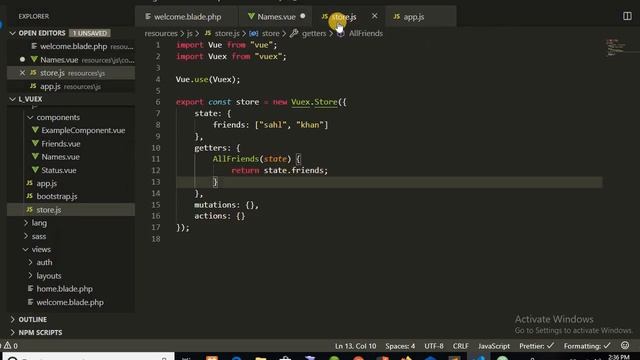Open Friends.vue file in explorer
Image resolution: width=640 pixels, height=360 pixels.
[60, 144]
